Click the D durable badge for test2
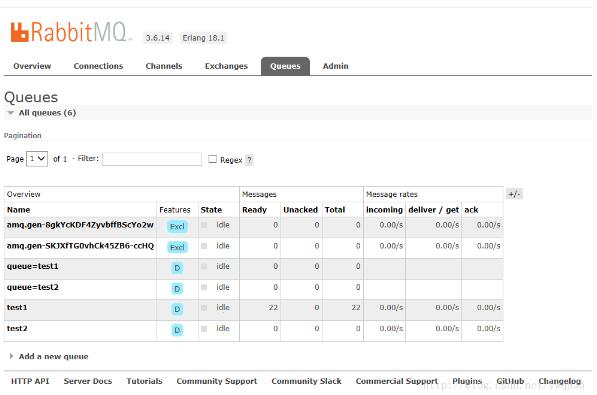Viewport: 597px width, 395px height. 177,330
